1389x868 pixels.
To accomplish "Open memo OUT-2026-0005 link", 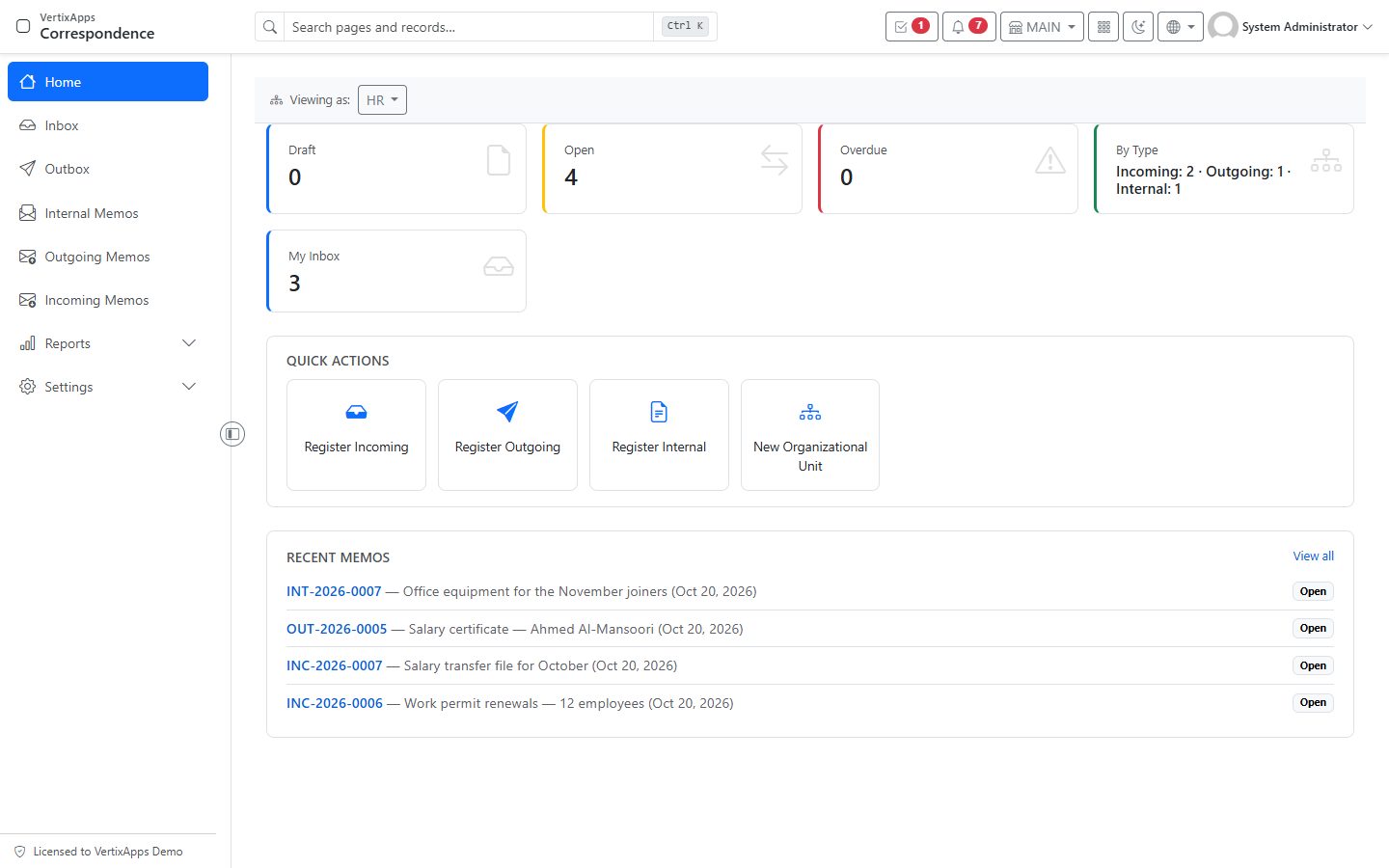I will point(337,629).
